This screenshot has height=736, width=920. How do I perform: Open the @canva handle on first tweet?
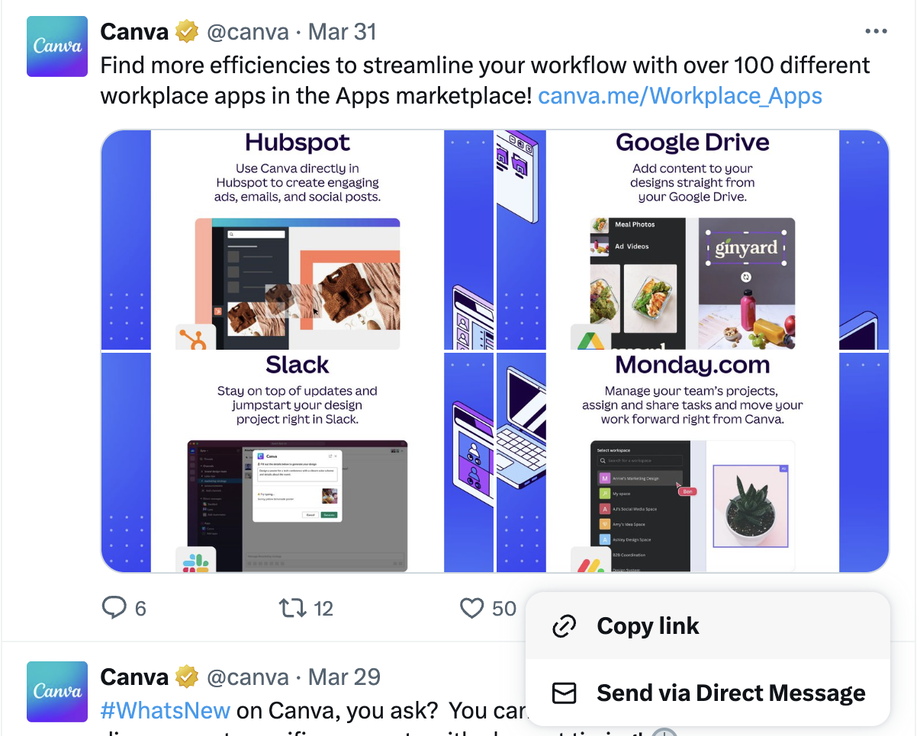[248, 32]
